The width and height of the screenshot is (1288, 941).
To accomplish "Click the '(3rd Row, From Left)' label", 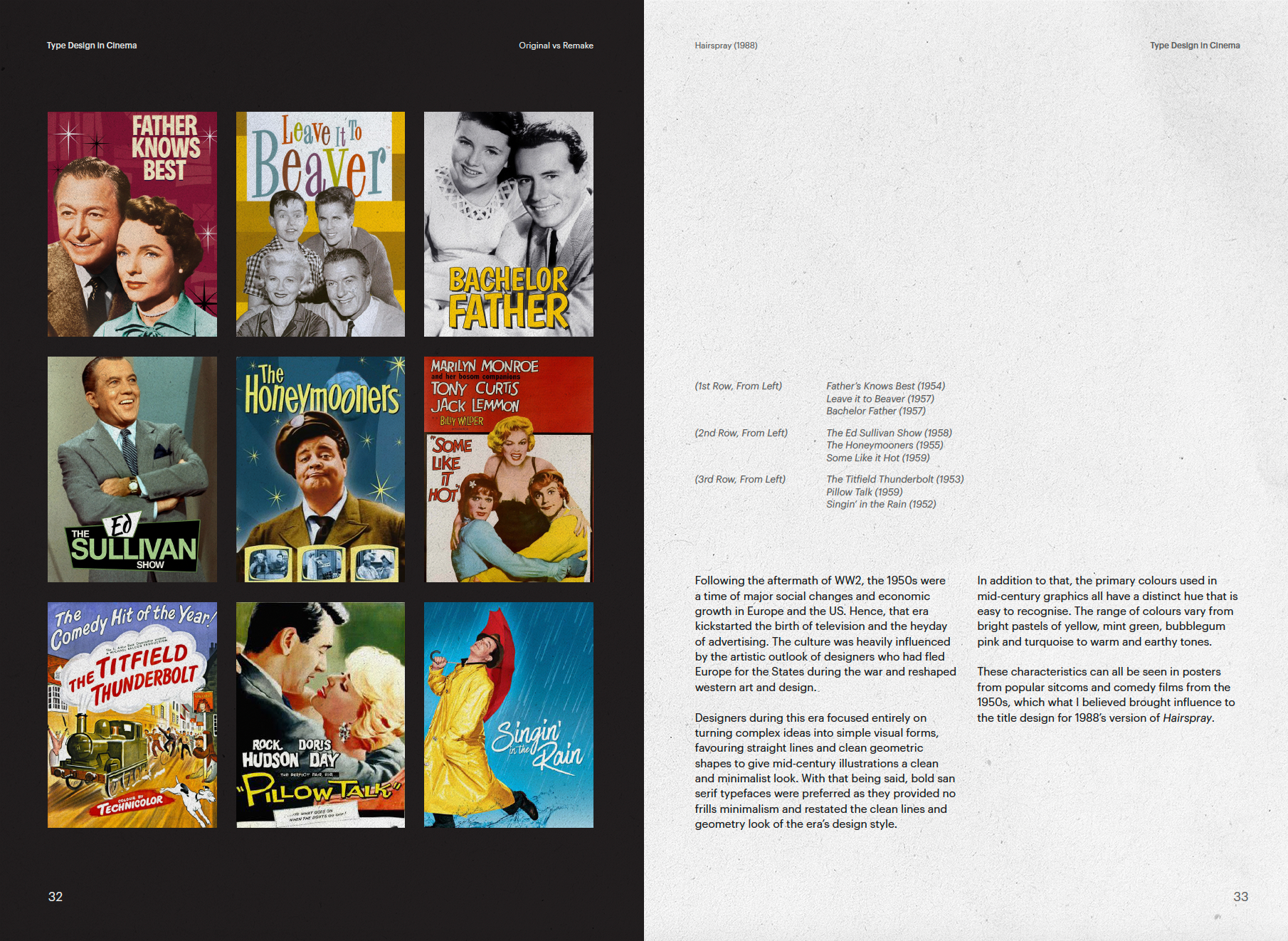I will [740, 480].
